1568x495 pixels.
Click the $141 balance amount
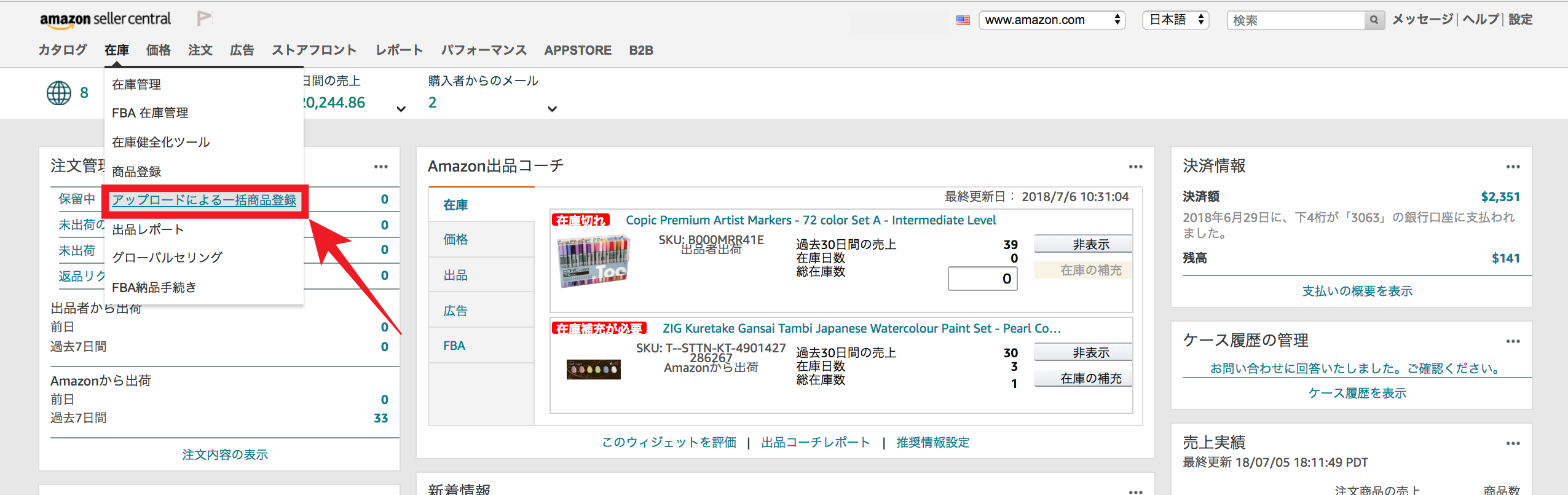click(1506, 258)
